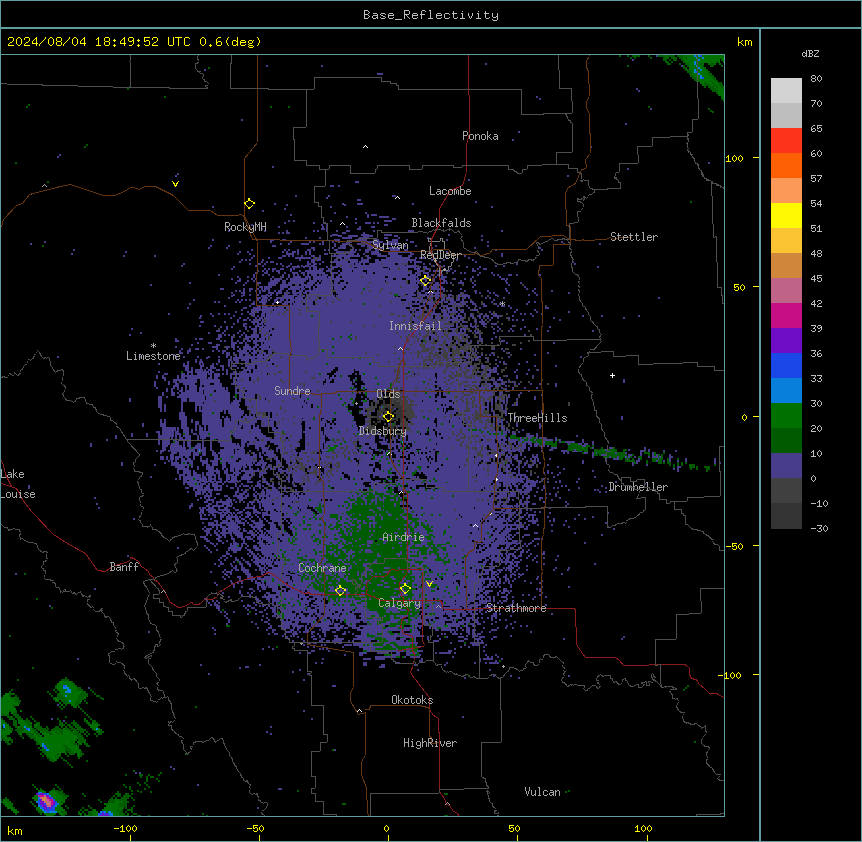Click the ThreeHills city label

click(537, 418)
